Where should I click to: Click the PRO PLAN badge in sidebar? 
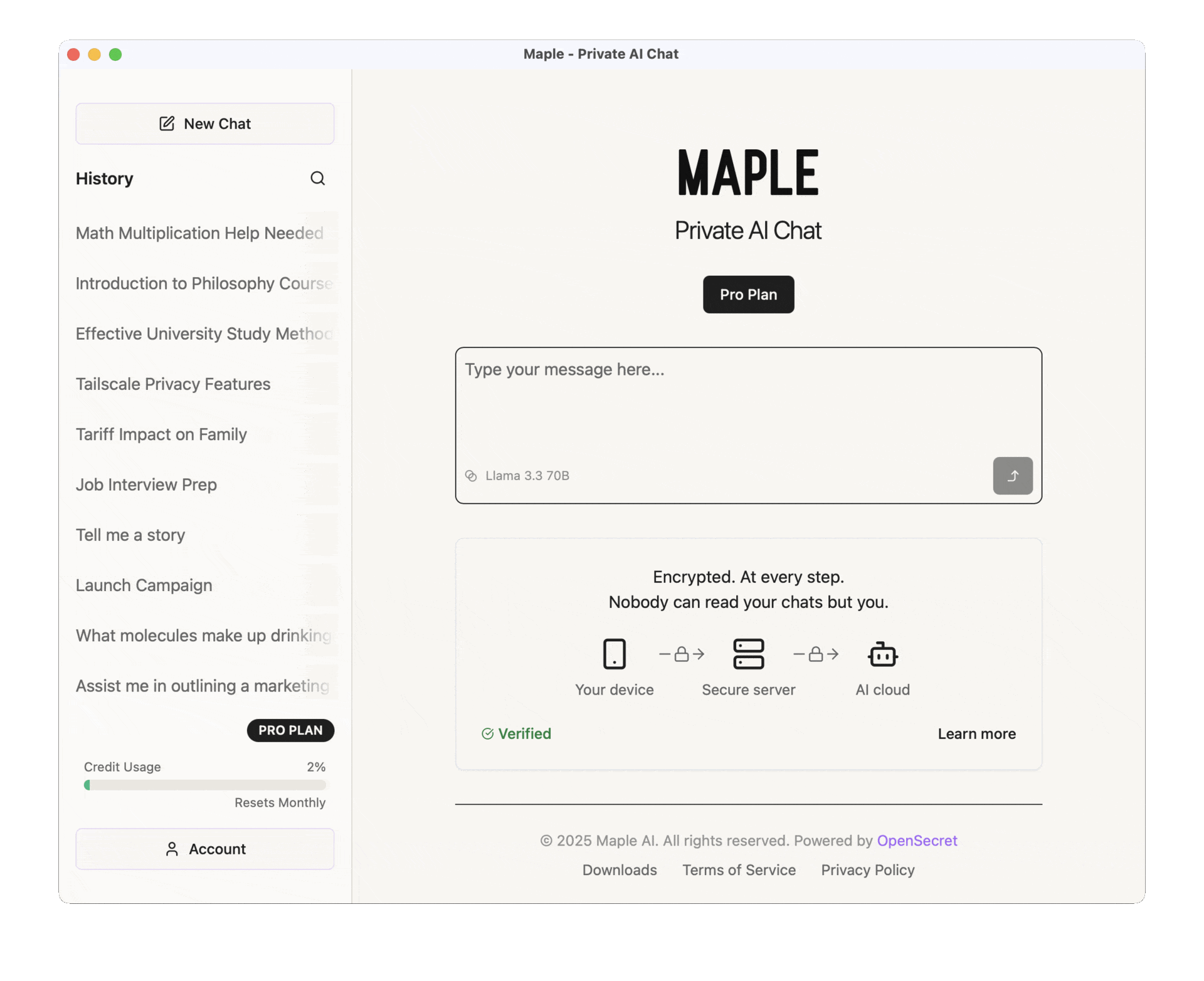290,730
